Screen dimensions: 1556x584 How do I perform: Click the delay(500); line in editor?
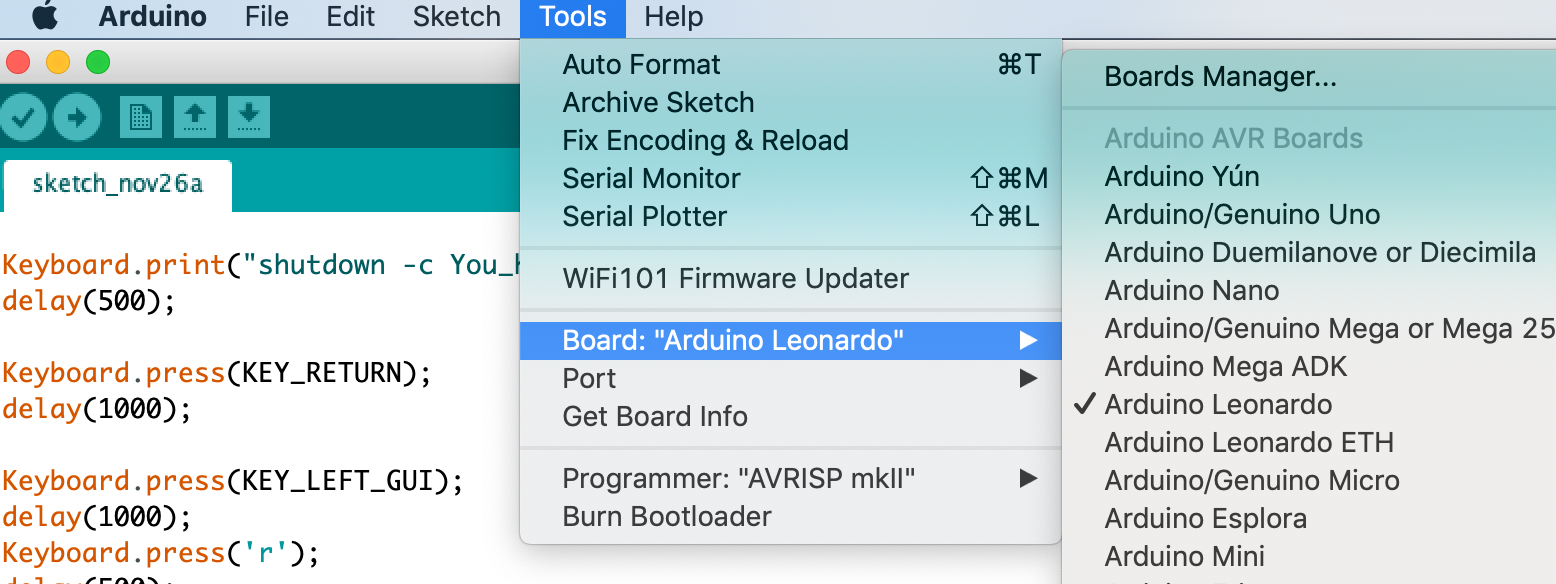pos(89,301)
